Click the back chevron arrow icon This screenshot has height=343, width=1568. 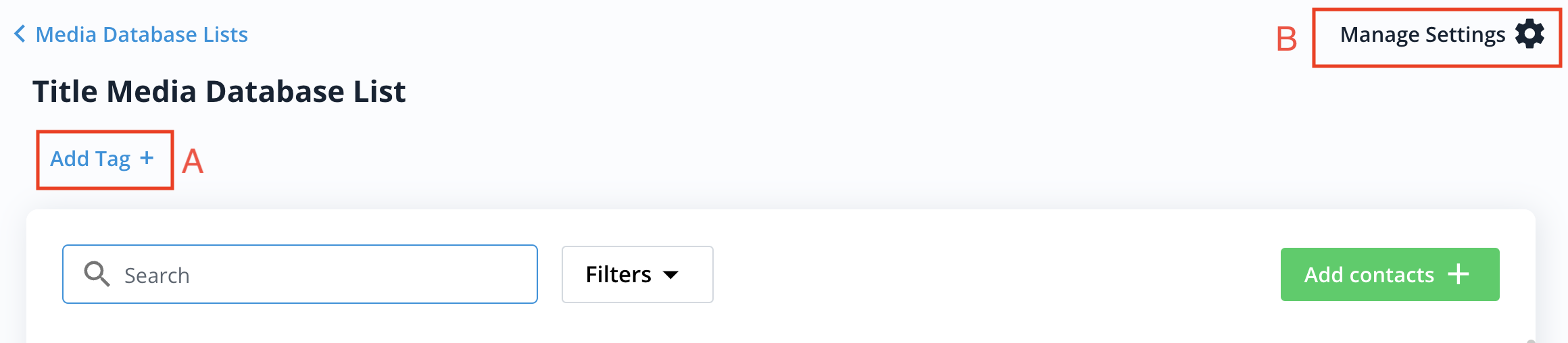[x=20, y=34]
